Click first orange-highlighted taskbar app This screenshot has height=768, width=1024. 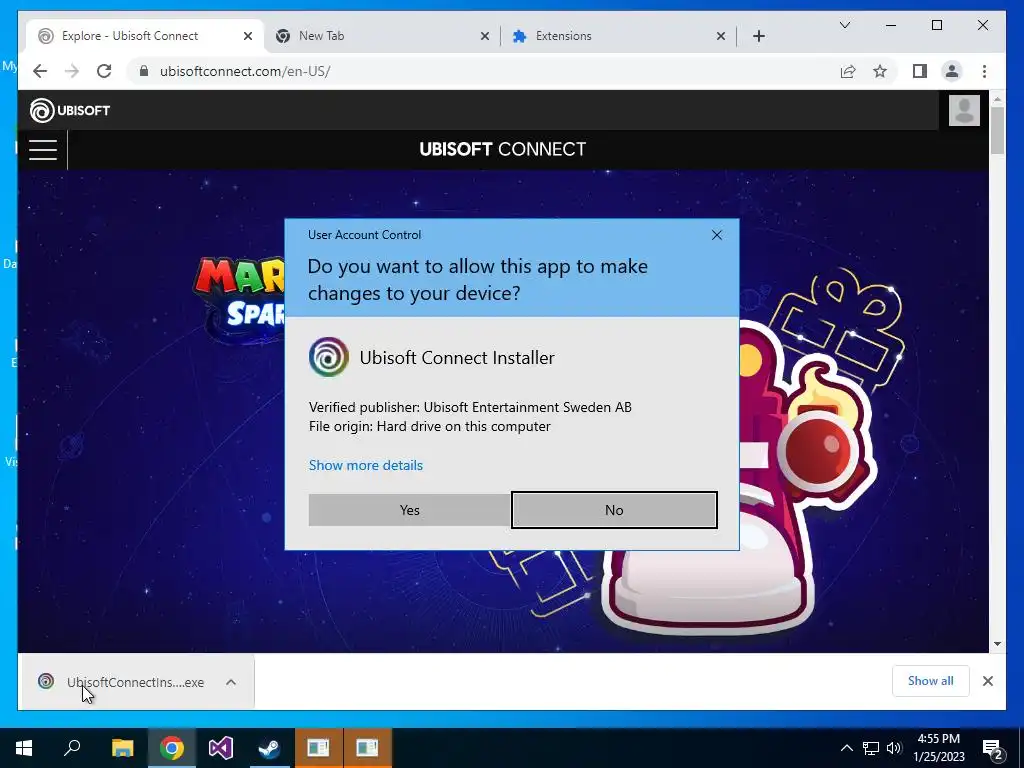click(319, 748)
